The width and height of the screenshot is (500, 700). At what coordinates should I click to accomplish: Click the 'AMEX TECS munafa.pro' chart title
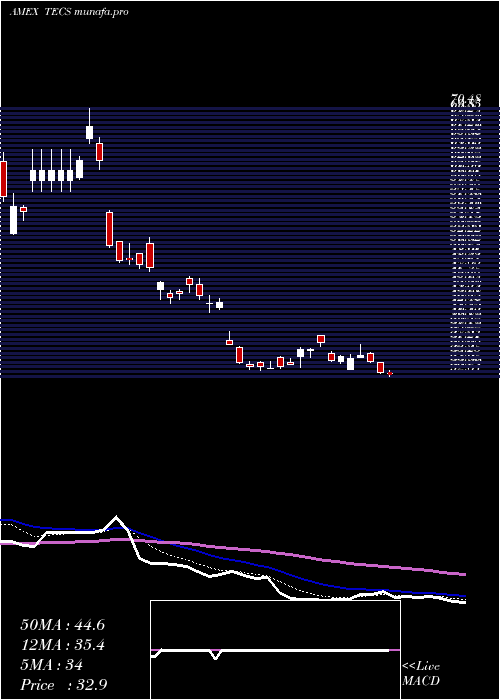click(x=69, y=12)
